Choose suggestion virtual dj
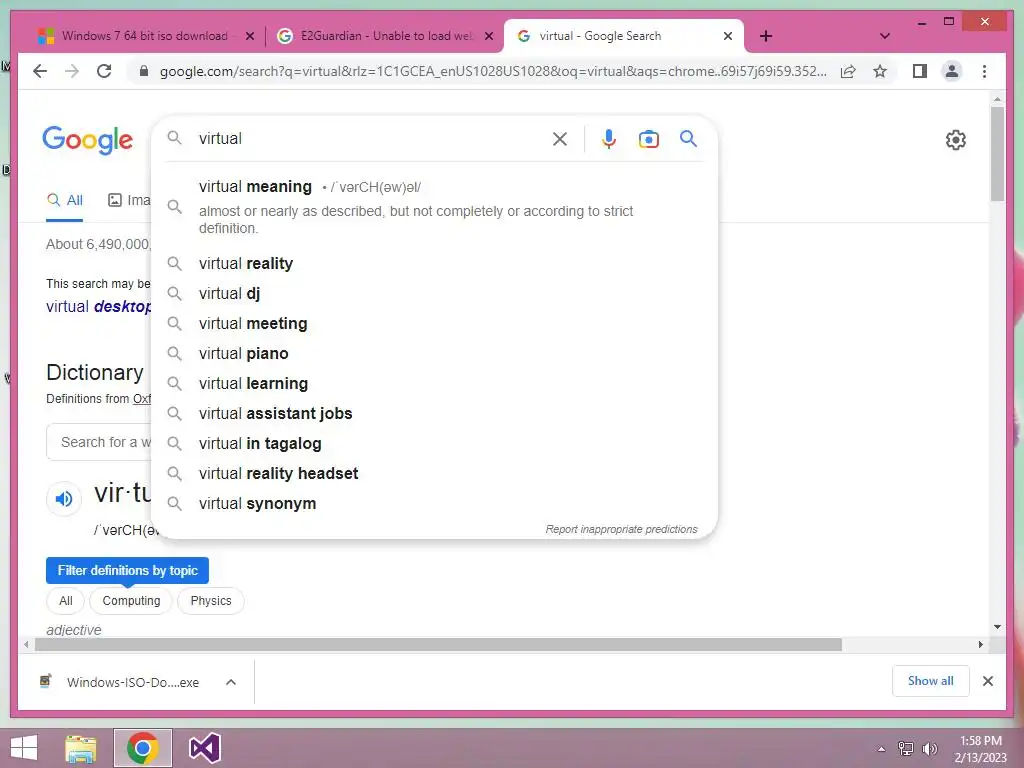Image resolution: width=1024 pixels, height=768 pixels. point(434,293)
